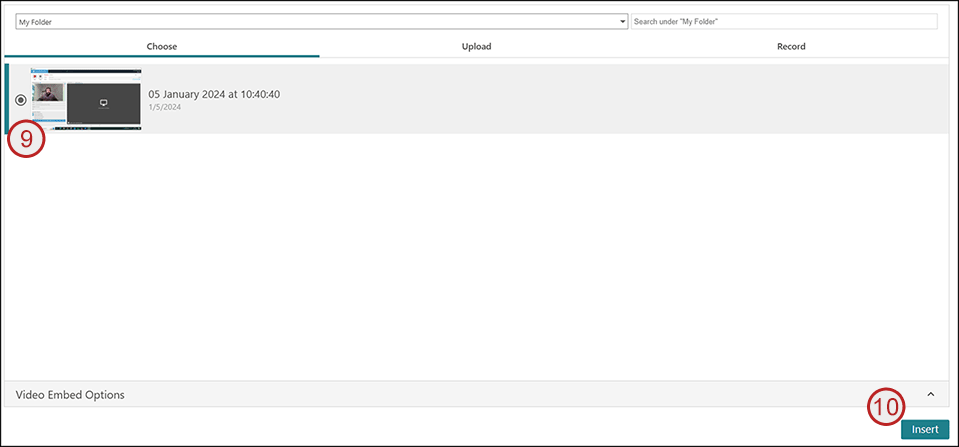Image resolution: width=959 pixels, height=447 pixels.
Task: Click the red step 10 circle marker
Action: tap(885, 406)
